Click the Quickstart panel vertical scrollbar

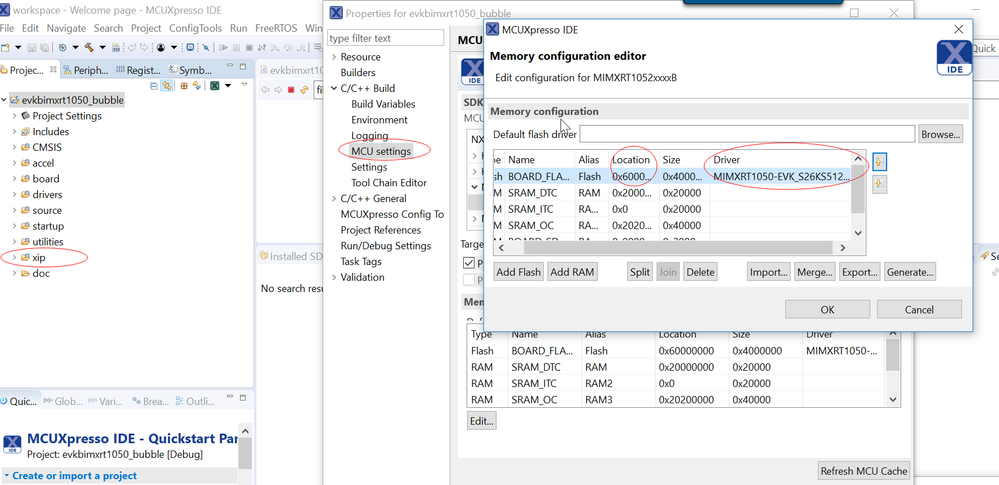[x=245, y=452]
